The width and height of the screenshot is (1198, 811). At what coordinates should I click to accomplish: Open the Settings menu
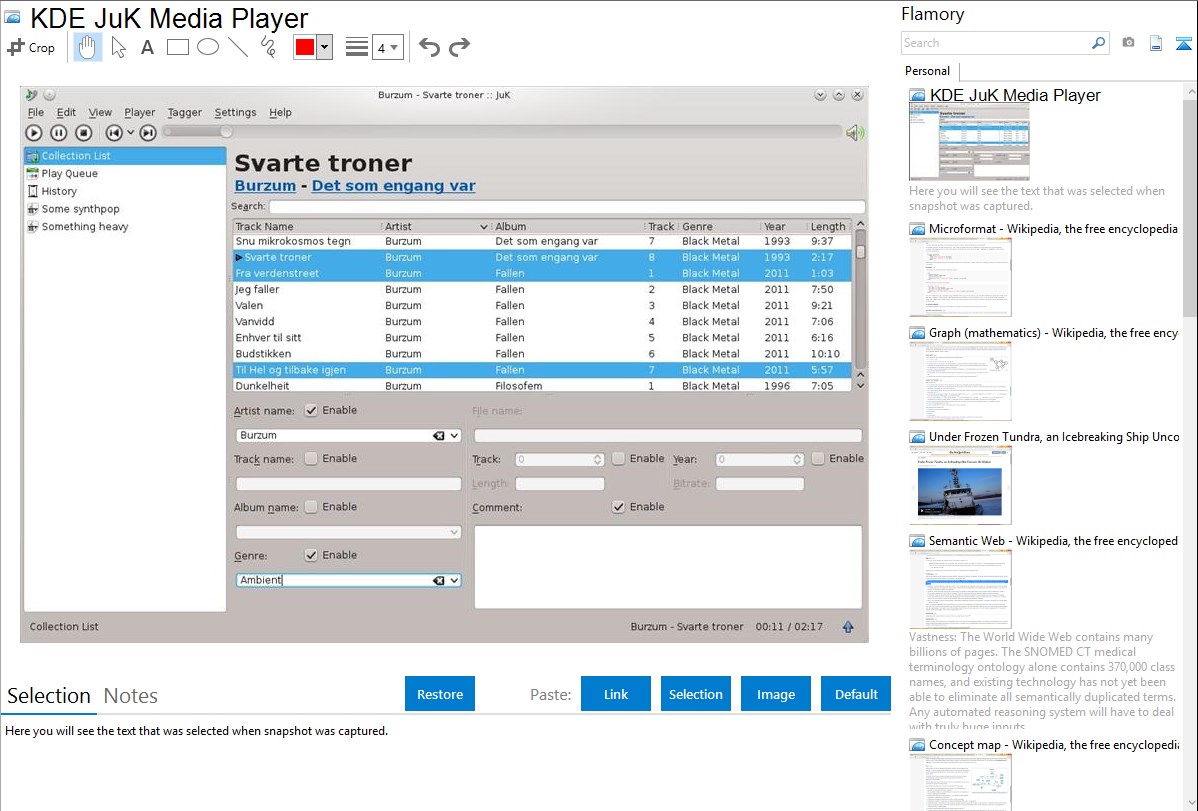coord(235,112)
